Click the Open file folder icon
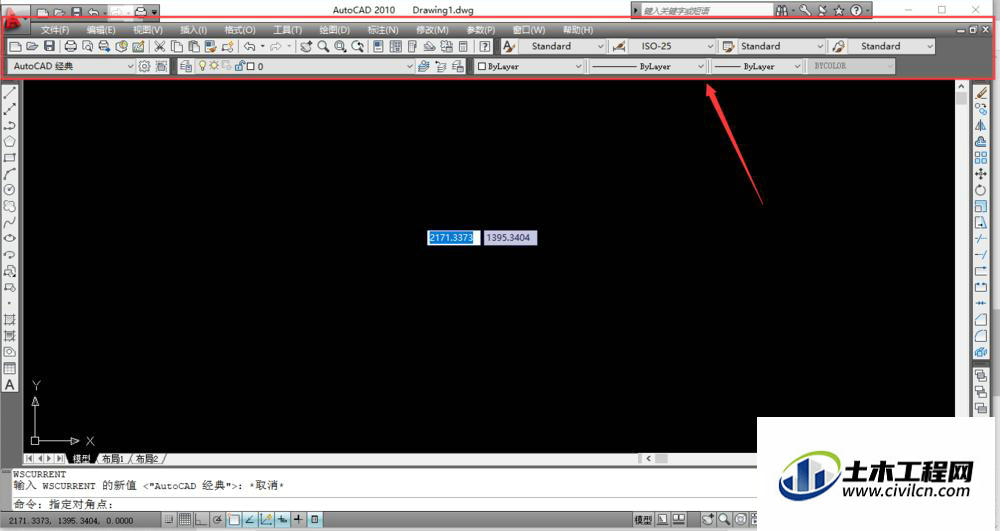1000x531 pixels. click(x=32, y=47)
